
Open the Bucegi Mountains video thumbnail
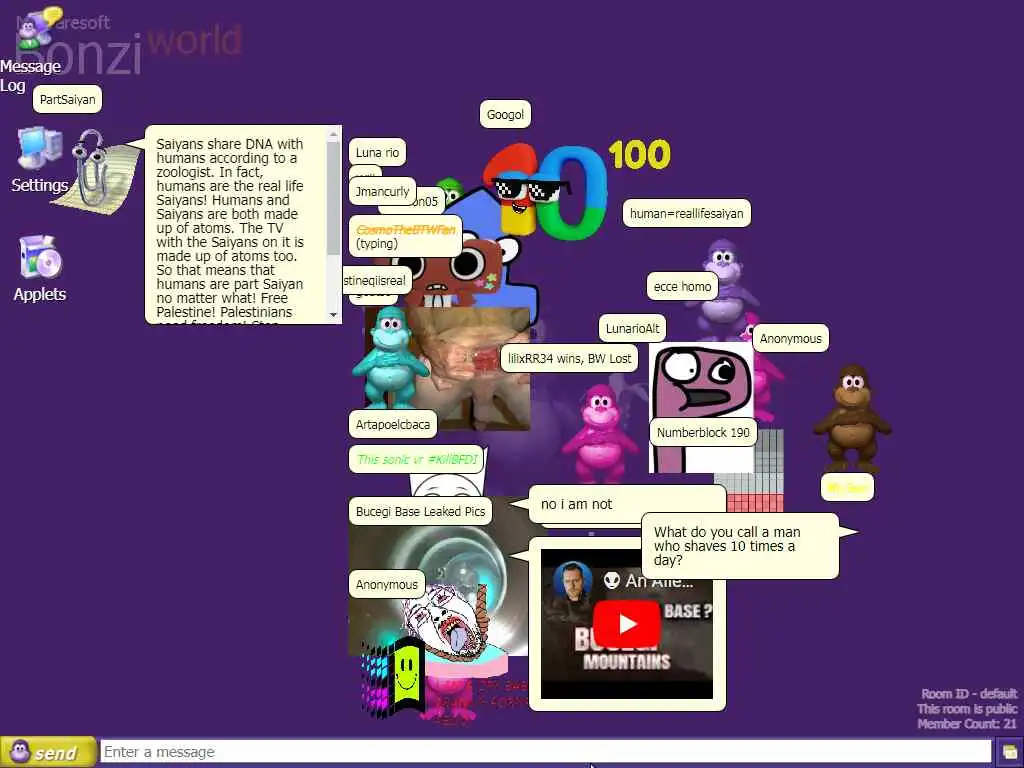tap(627, 624)
